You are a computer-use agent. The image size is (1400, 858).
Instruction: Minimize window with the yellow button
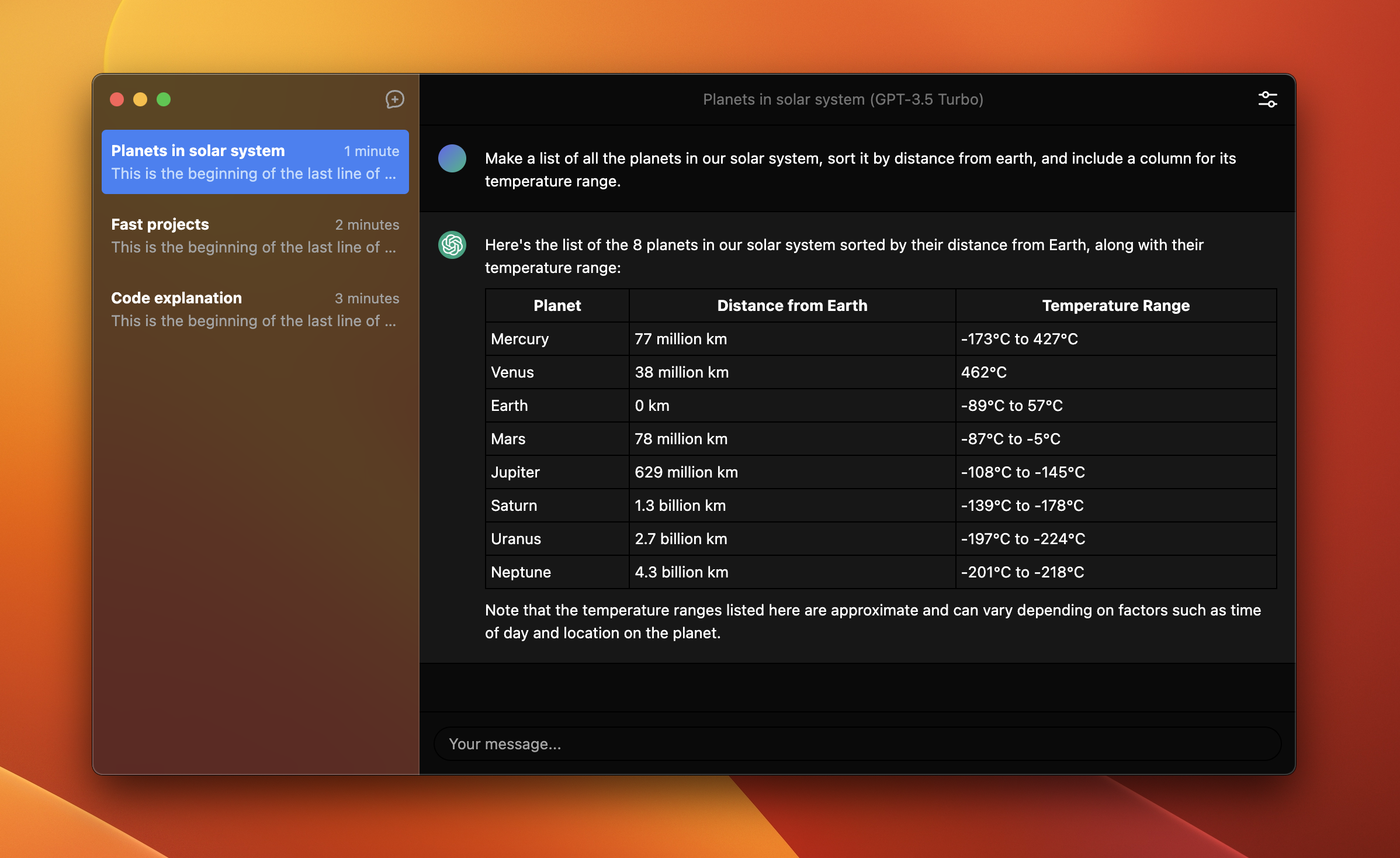coord(140,99)
